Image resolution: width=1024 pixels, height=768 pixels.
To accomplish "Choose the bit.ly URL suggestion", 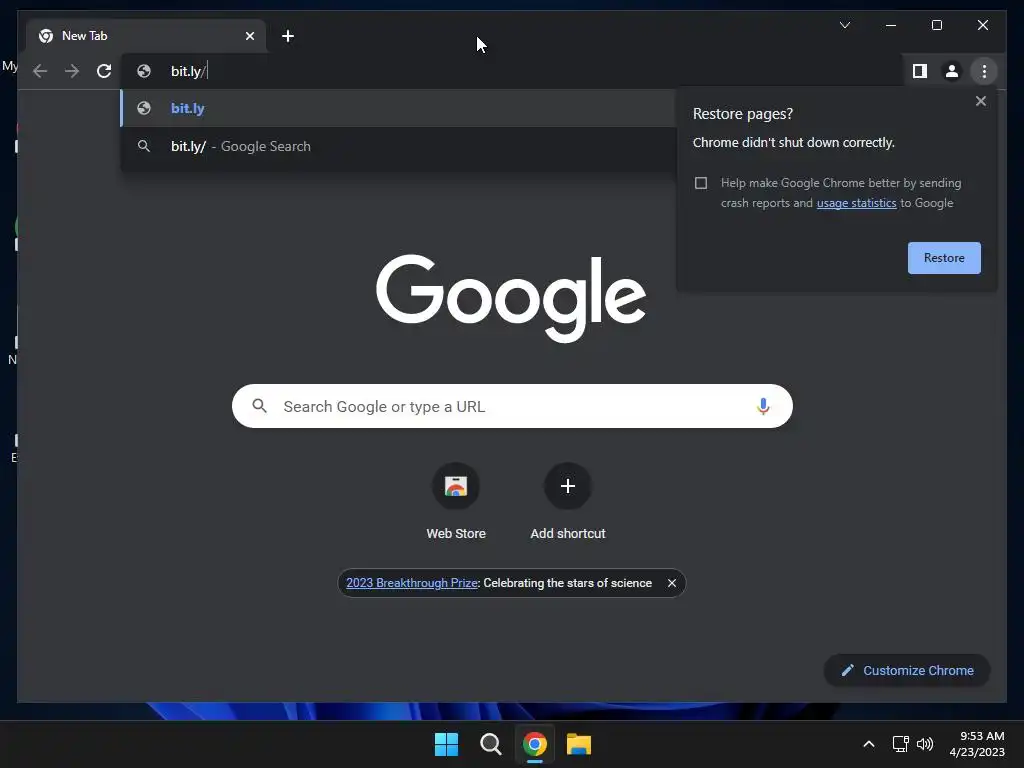I will (398, 108).
